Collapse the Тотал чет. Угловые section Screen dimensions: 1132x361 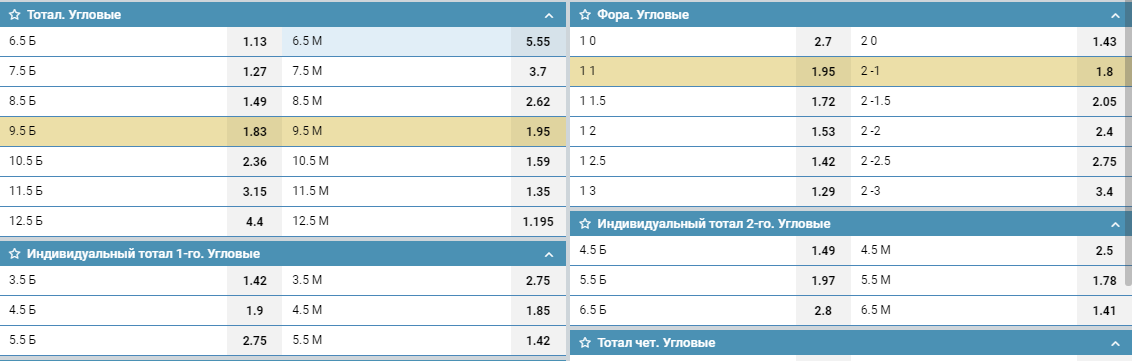1115,343
